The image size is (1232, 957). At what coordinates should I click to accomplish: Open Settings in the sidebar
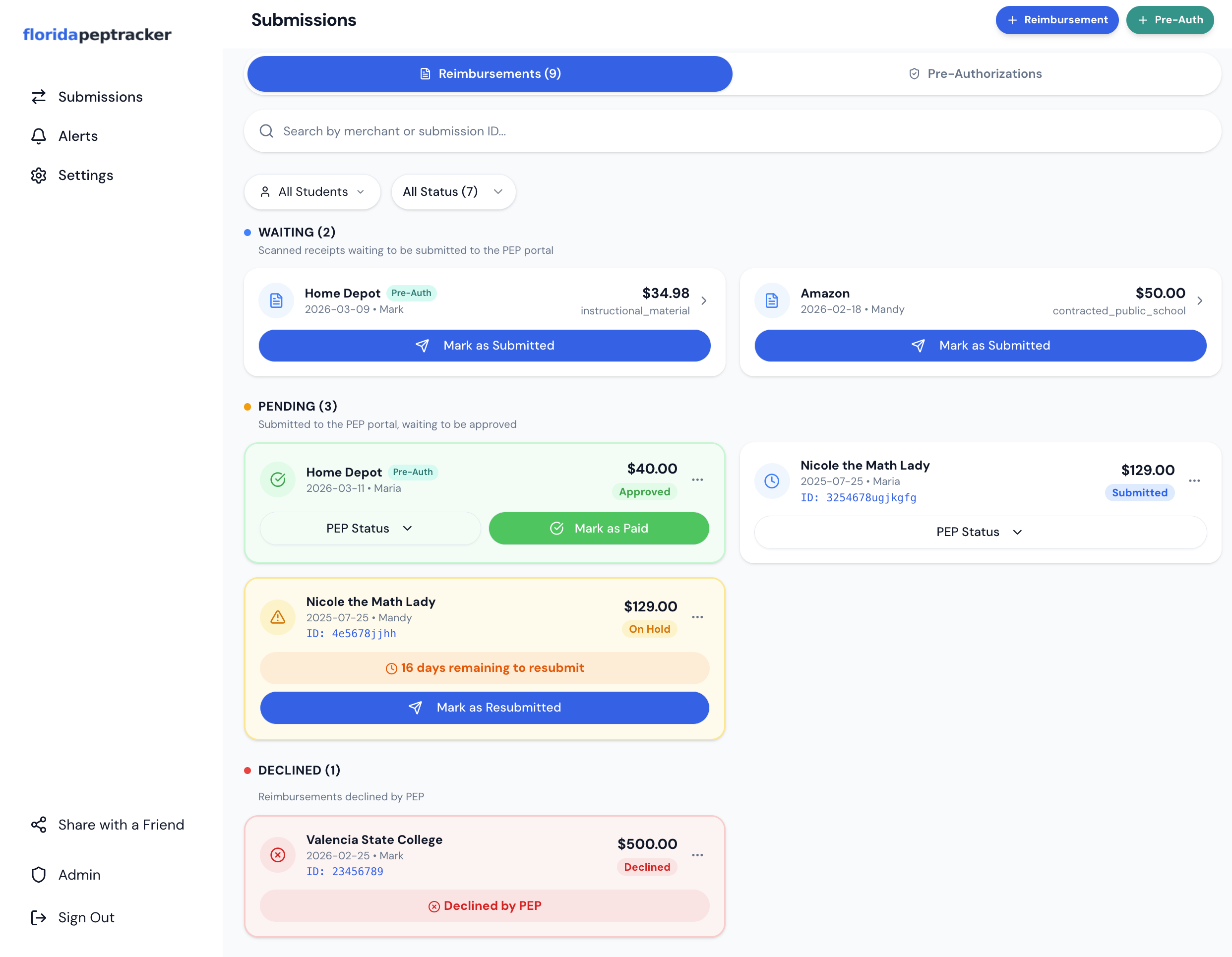tap(72, 176)
